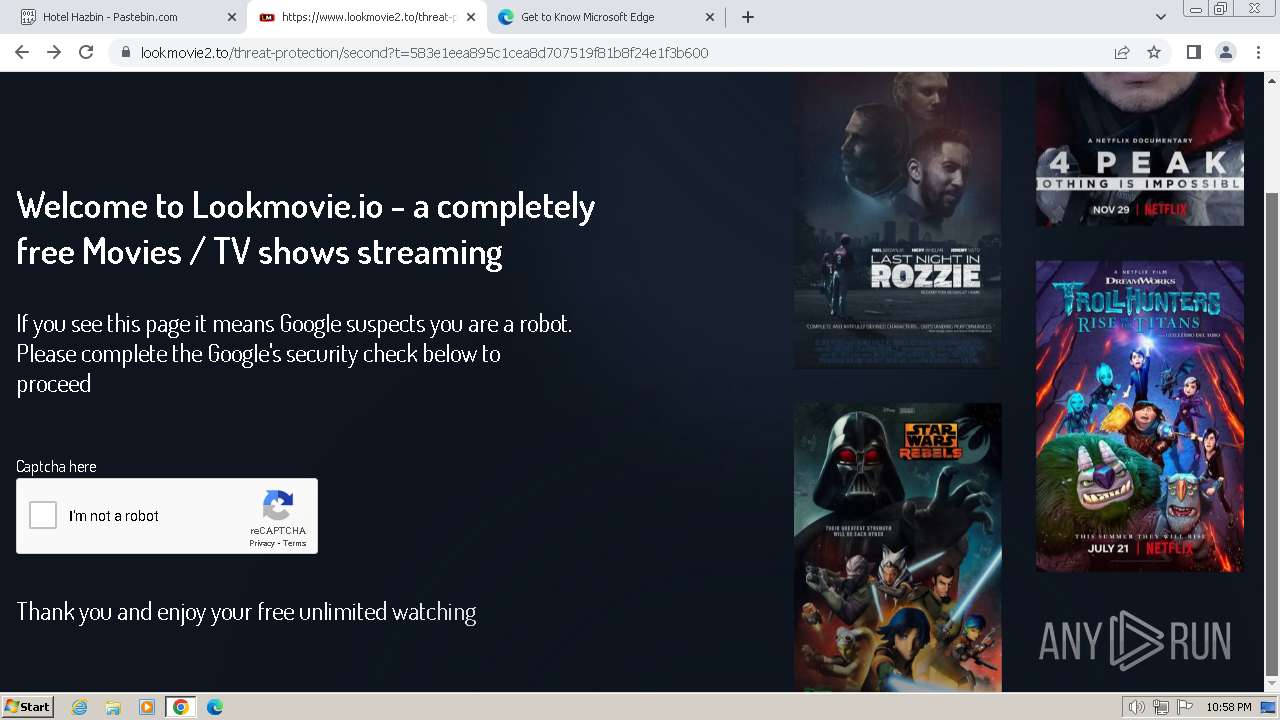Image resolution: width=1280 pixels, height=720 pixels.
Task: Close the lookmovie2.to tab
Action: click(471, 17)
